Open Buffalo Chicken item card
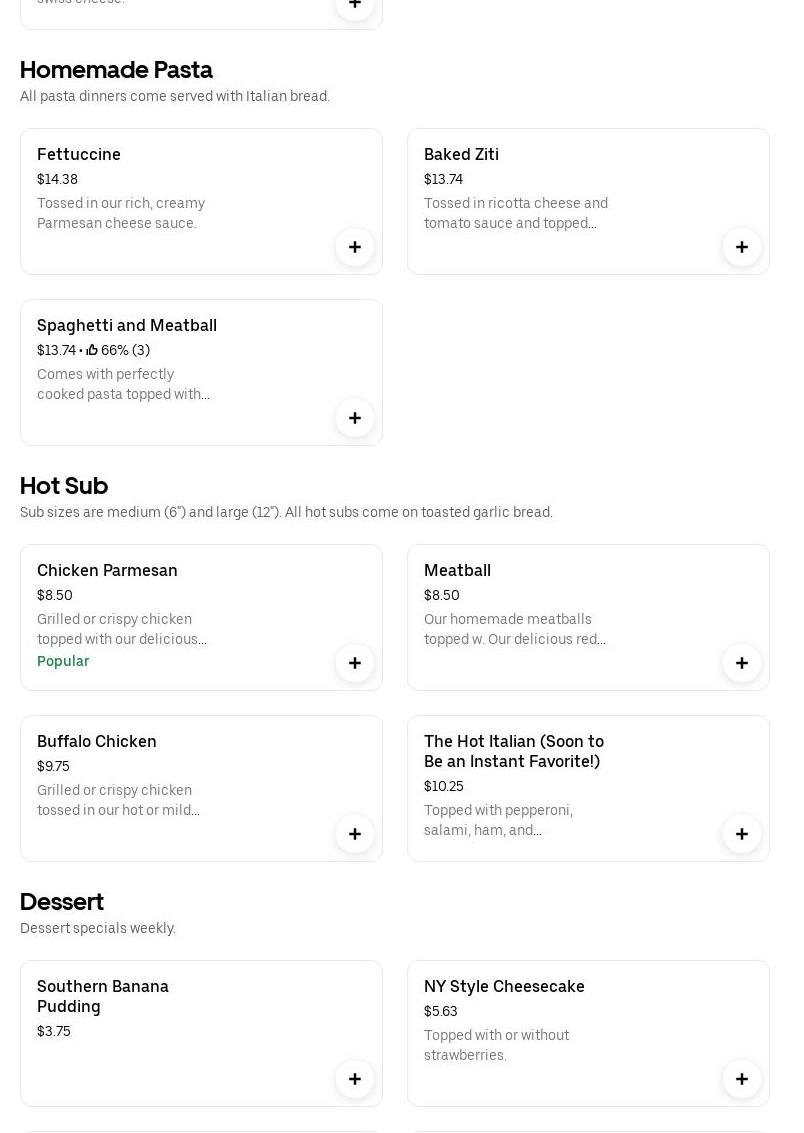The width and height of the screenshot is (804, 1133). 200,788
